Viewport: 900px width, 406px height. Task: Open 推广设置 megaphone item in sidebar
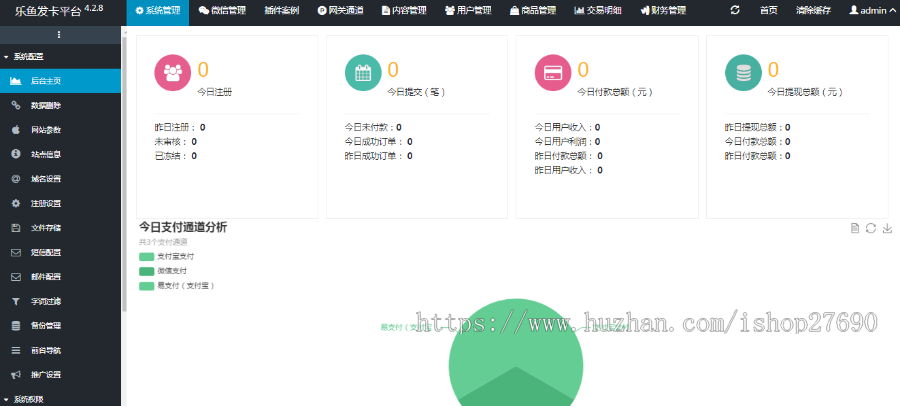(60, 374)
